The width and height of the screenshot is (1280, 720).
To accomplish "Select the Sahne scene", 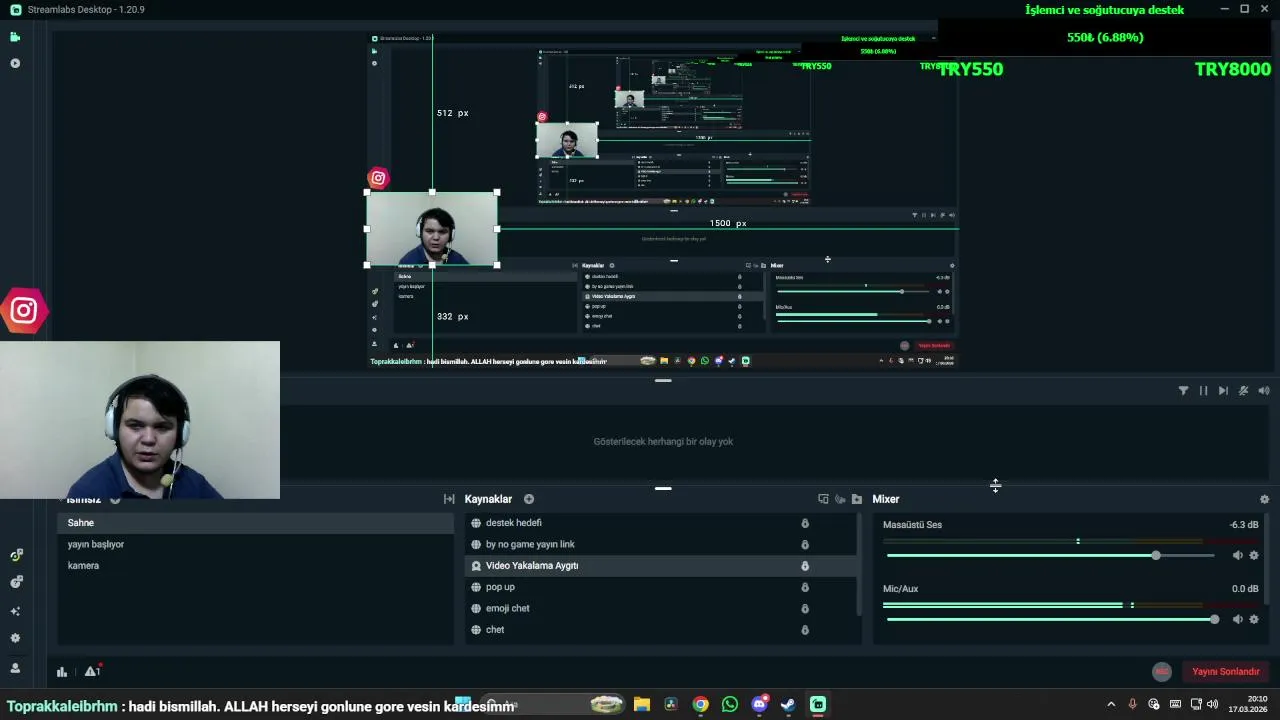I will pyautogui.click(x=255, y=523).
